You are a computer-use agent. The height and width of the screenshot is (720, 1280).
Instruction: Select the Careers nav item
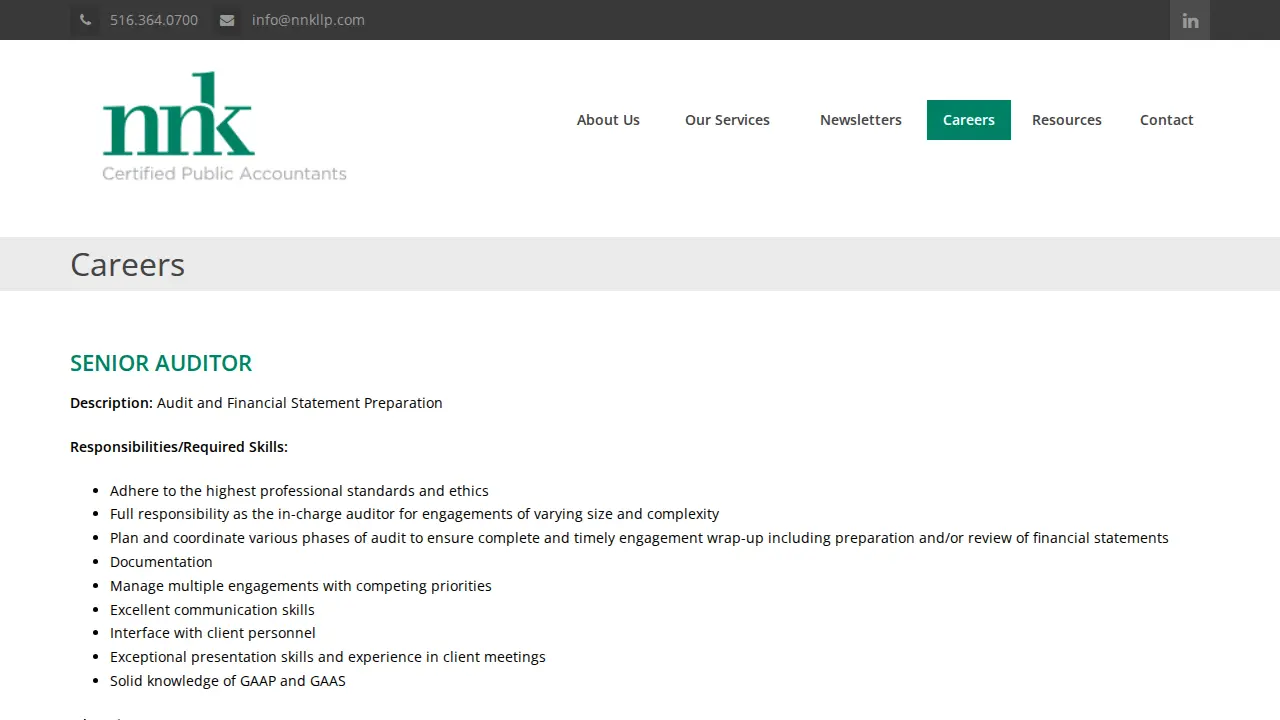coord(969,120)
